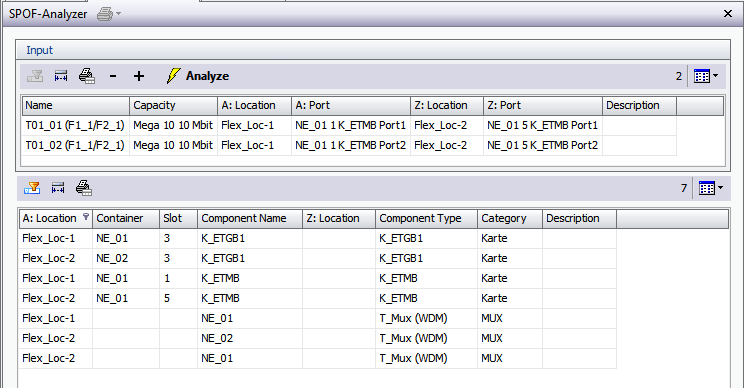
Task: Click the printer icon in SPOF-Analyzer title bar
Action: point(104,14)
